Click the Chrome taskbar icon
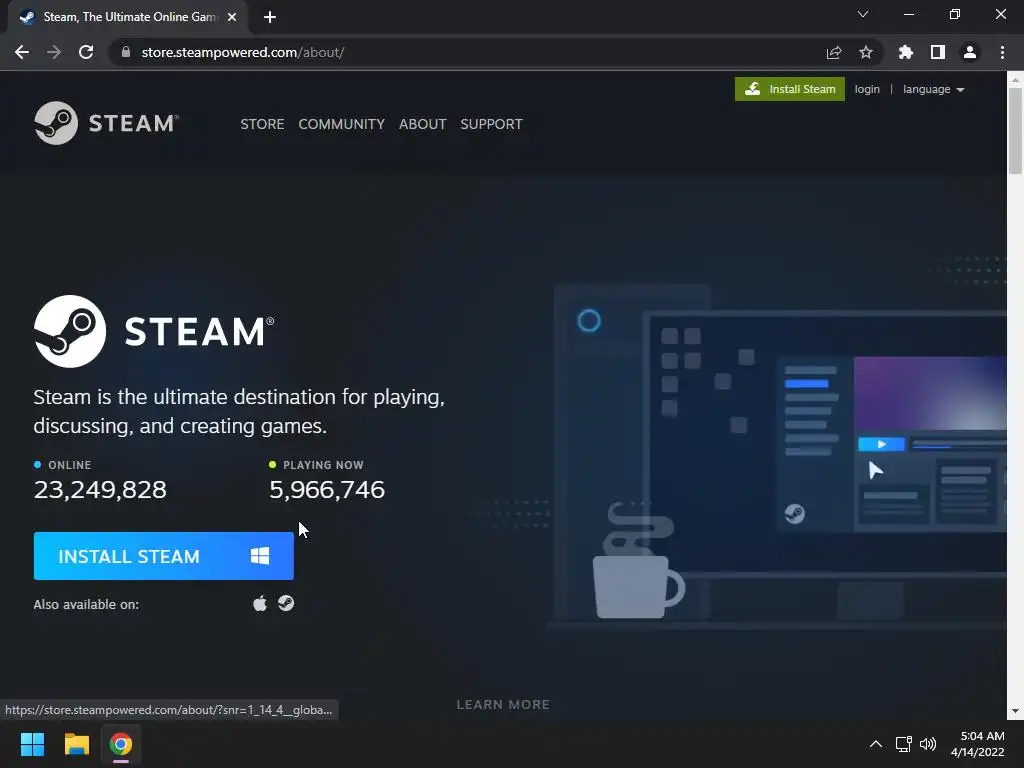Viewport: 1024px width, 768px height. [x=121, y=744]
